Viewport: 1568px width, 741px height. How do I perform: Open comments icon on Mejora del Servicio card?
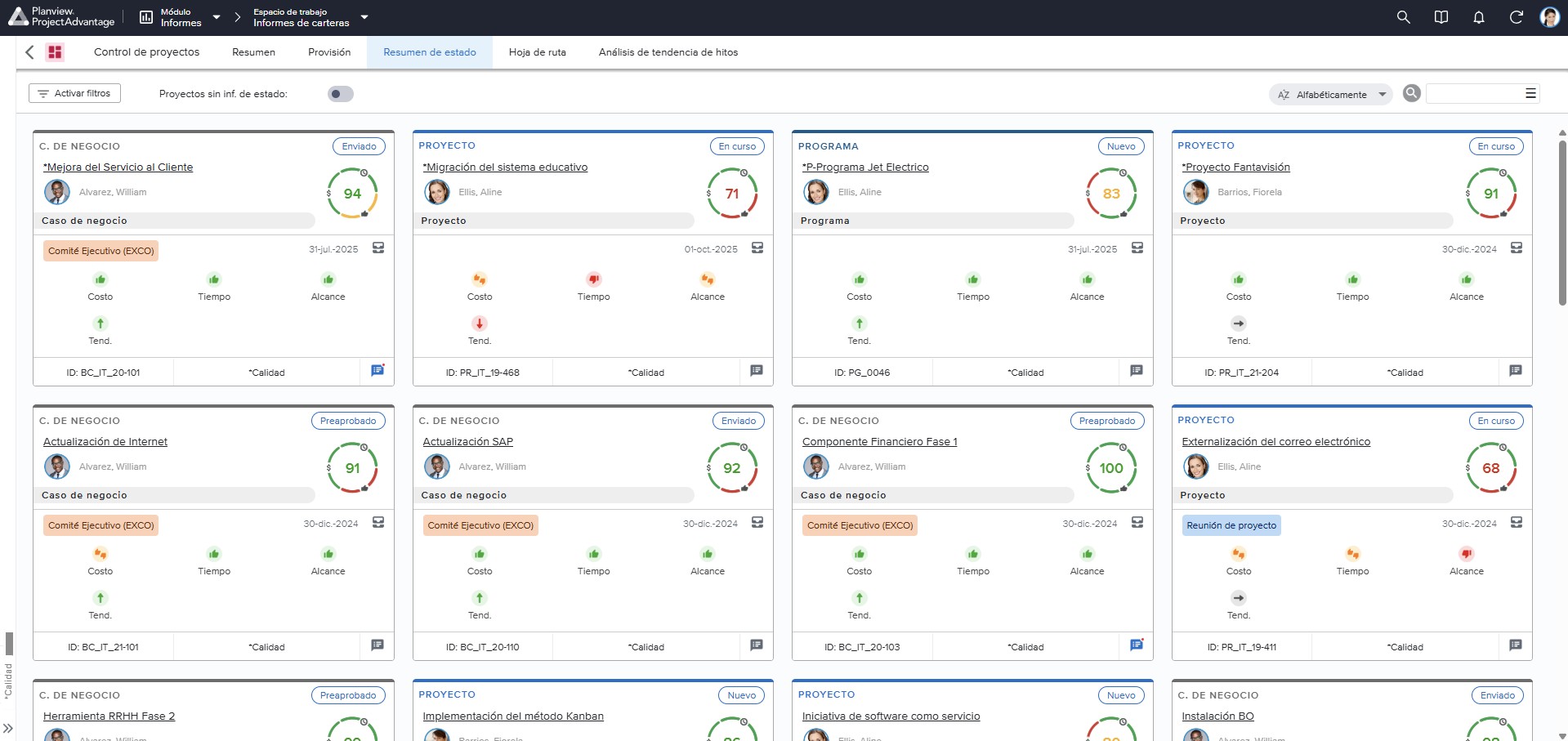coord(377,371)
